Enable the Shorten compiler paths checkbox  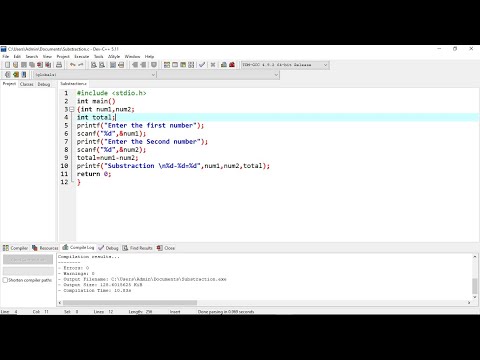point(5,280)
